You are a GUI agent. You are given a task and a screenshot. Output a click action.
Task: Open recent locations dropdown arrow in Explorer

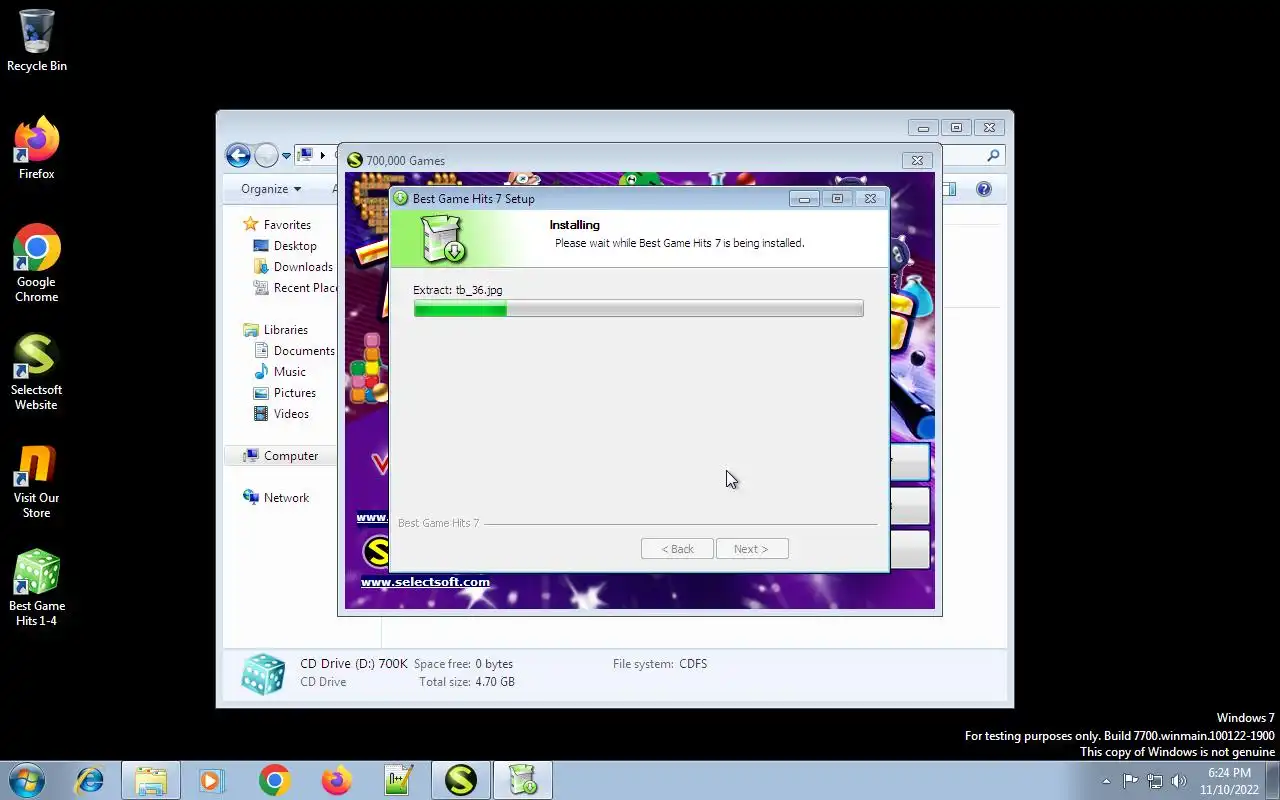coord(286,156)
